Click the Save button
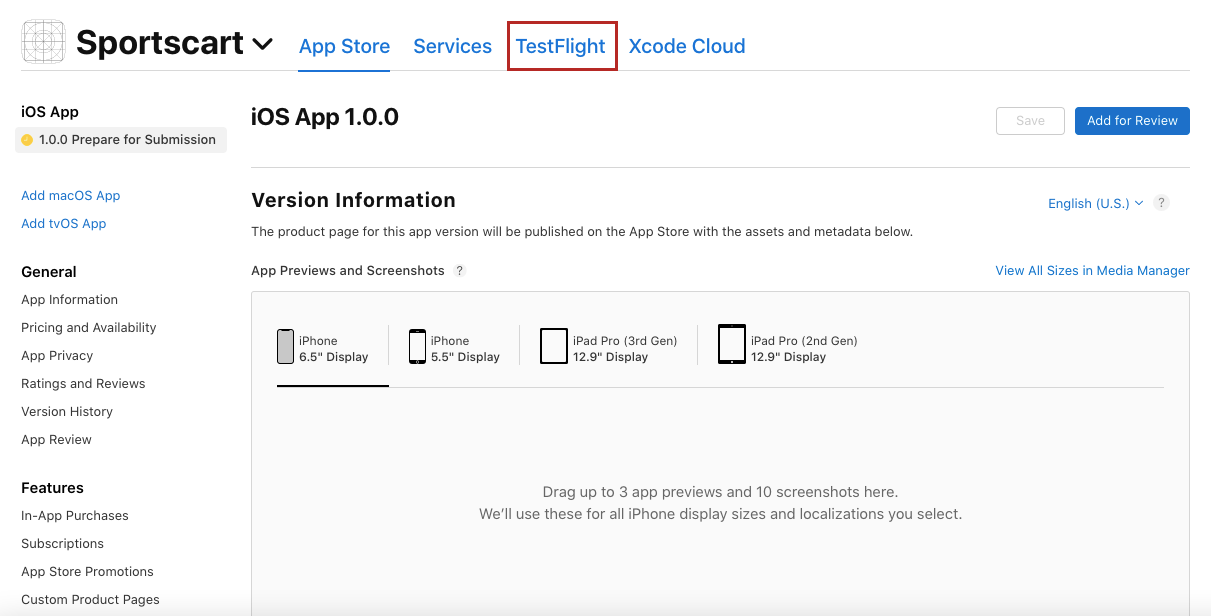This screenshot has height=616, width=1211. [x=1030, y=121]
